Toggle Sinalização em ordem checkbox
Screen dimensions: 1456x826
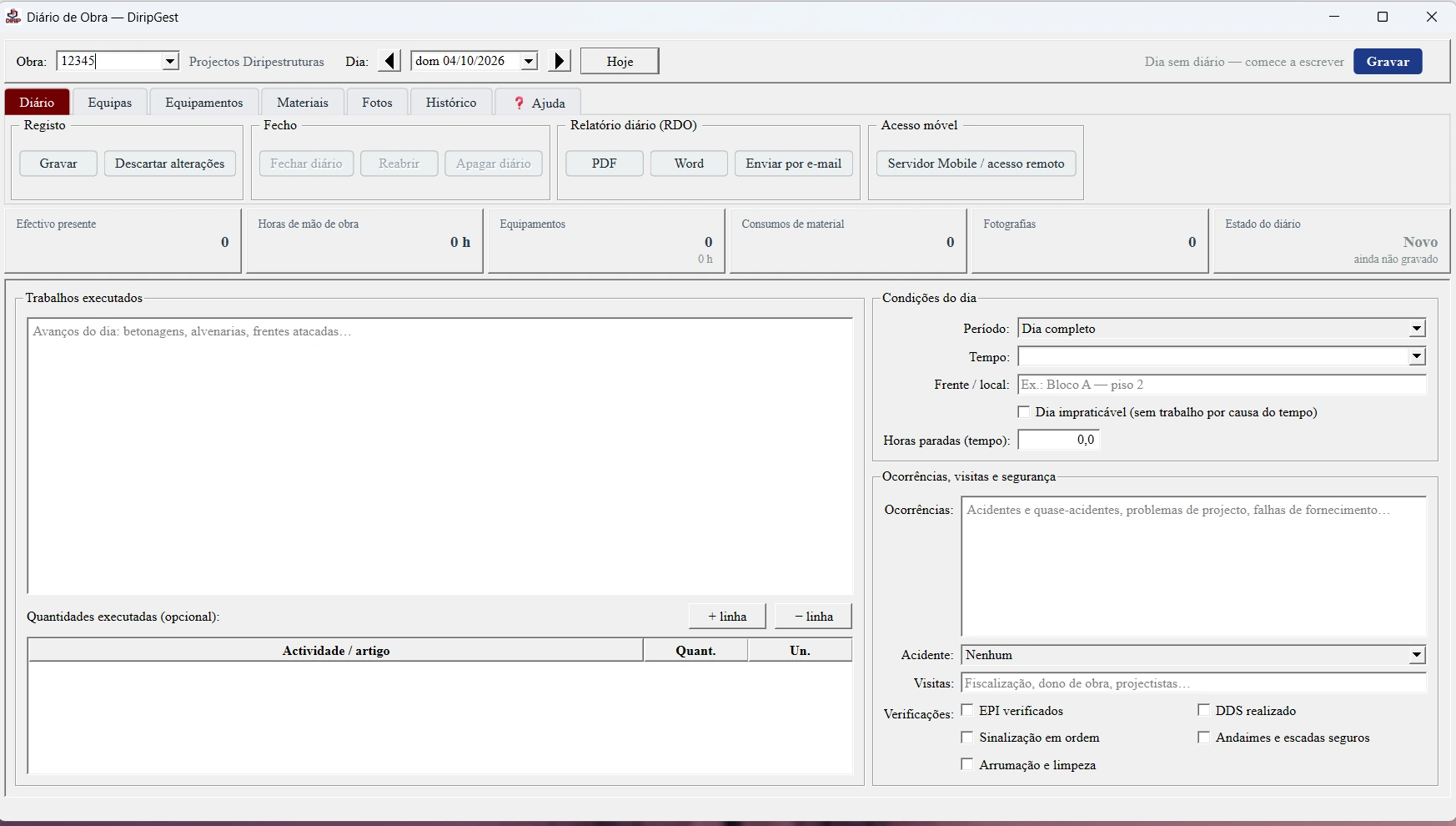pyautogui.click(x=967, y=738)
